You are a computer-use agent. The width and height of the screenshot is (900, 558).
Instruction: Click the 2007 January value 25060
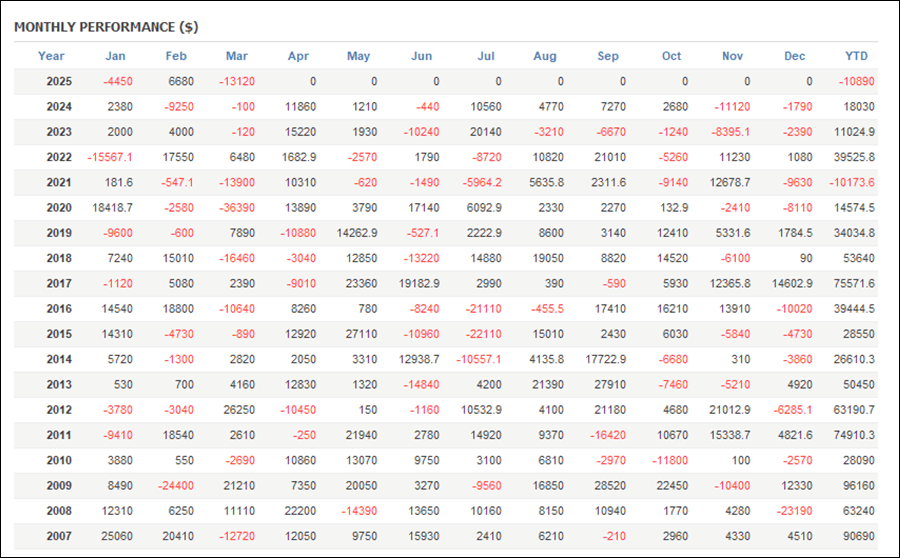pyautogui.click(x=117, y=536)
